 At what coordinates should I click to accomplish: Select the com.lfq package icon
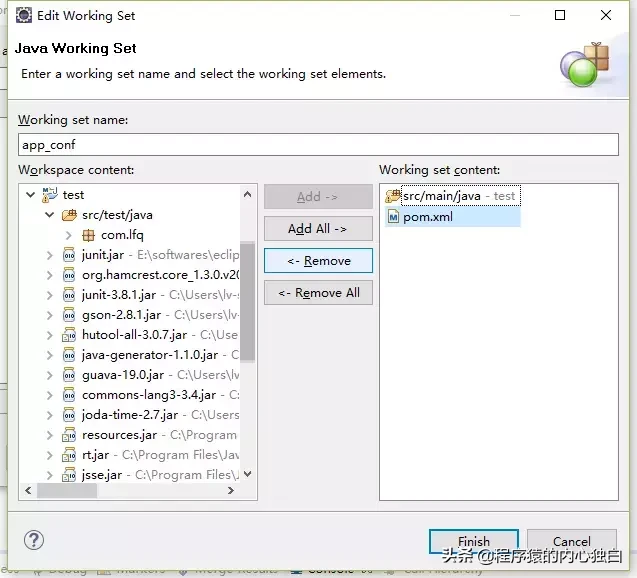(88, 235)
